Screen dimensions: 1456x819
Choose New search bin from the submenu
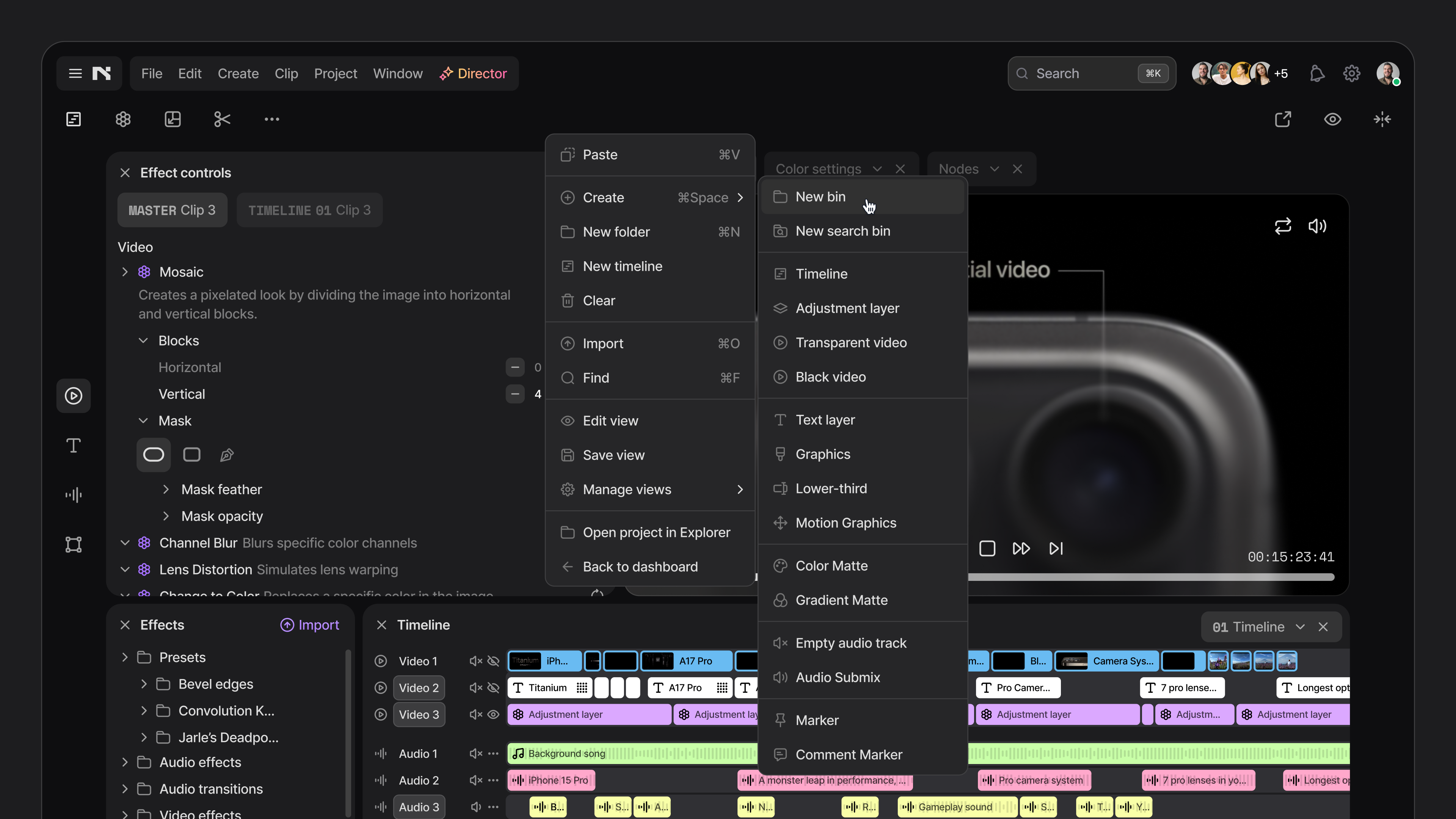(x=843, y=231)
